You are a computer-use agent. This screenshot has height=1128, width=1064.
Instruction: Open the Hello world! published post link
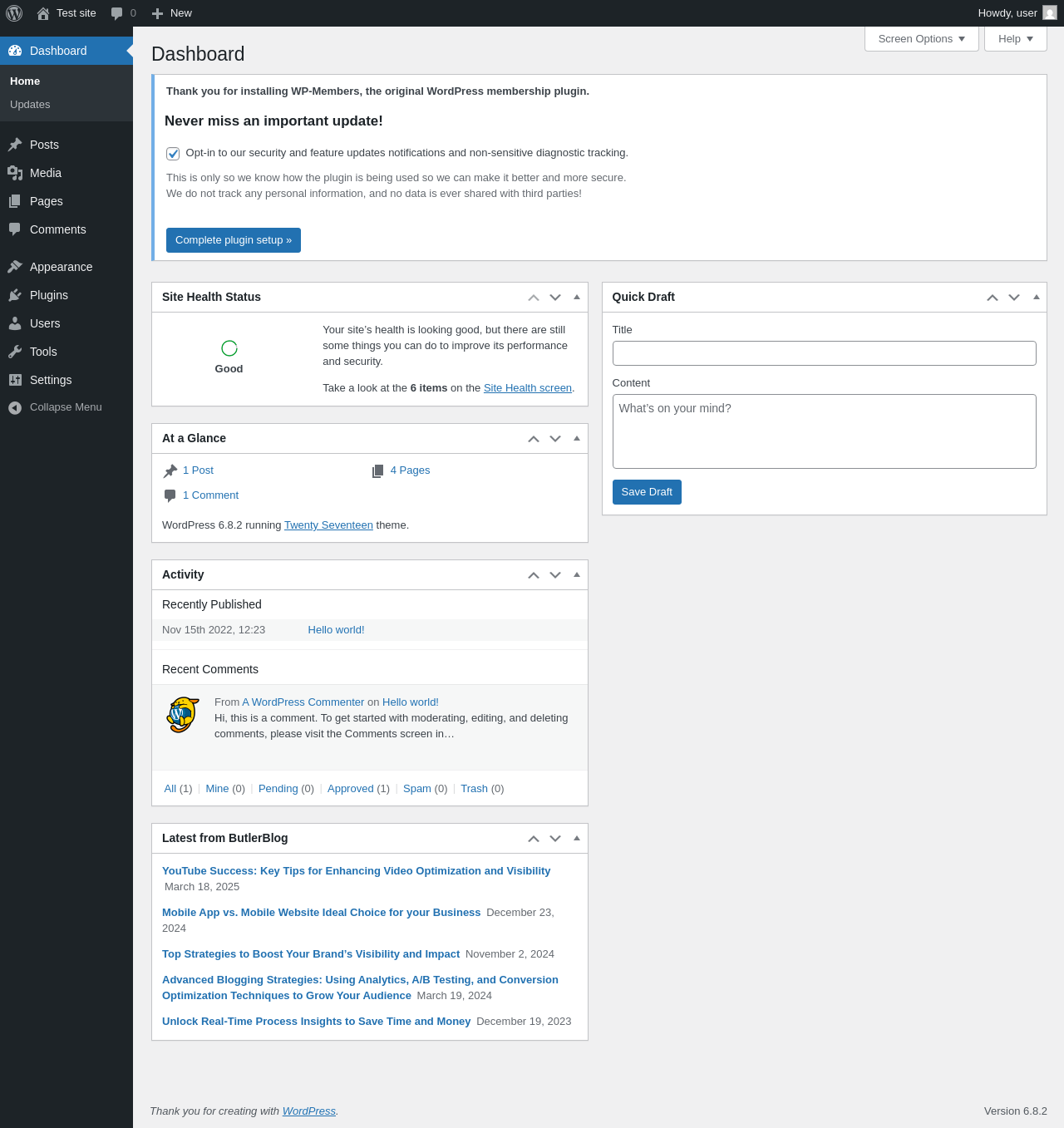[336, 630]
